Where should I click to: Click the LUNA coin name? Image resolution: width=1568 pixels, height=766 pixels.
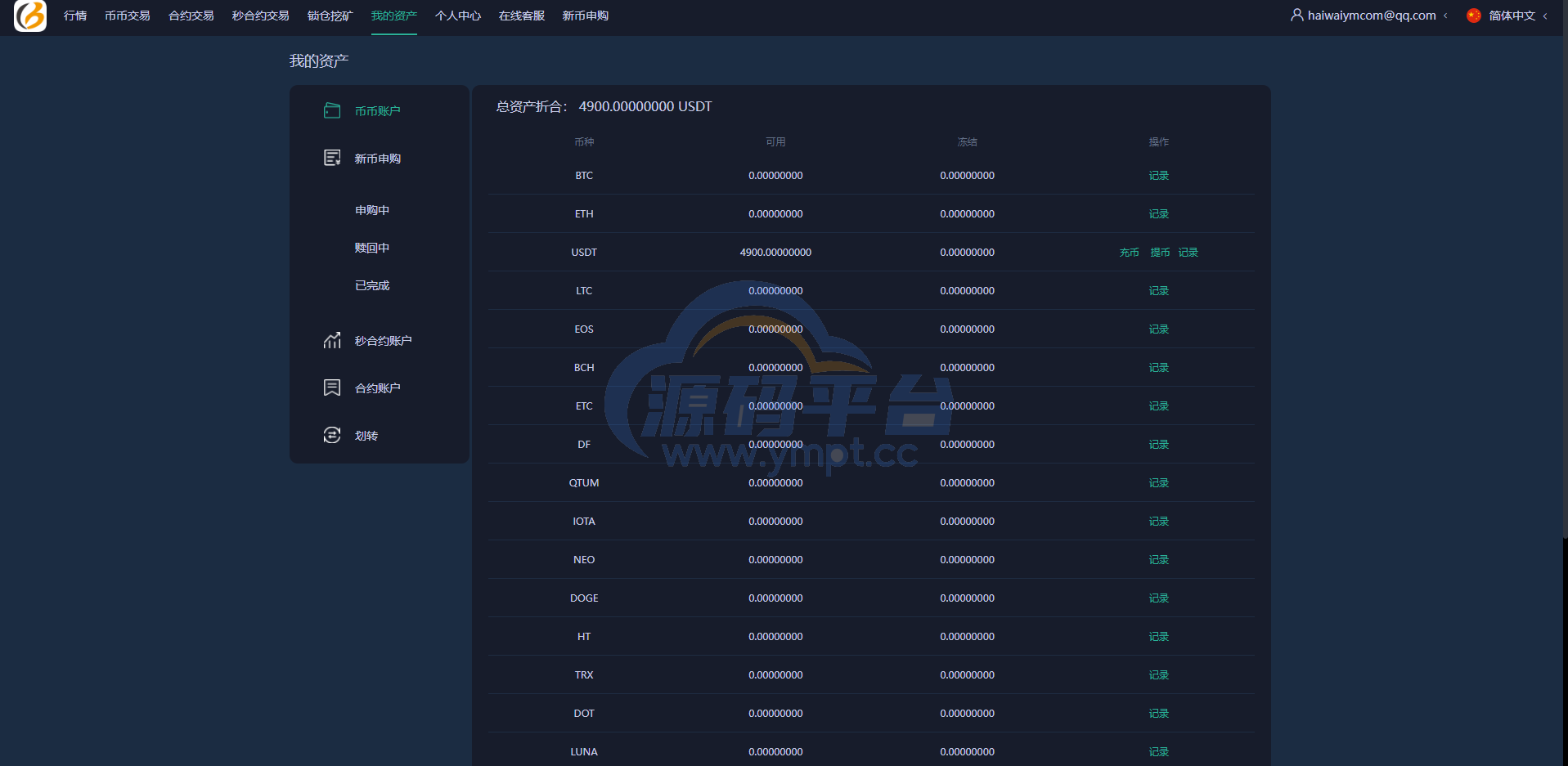click(x=584, y=751)
